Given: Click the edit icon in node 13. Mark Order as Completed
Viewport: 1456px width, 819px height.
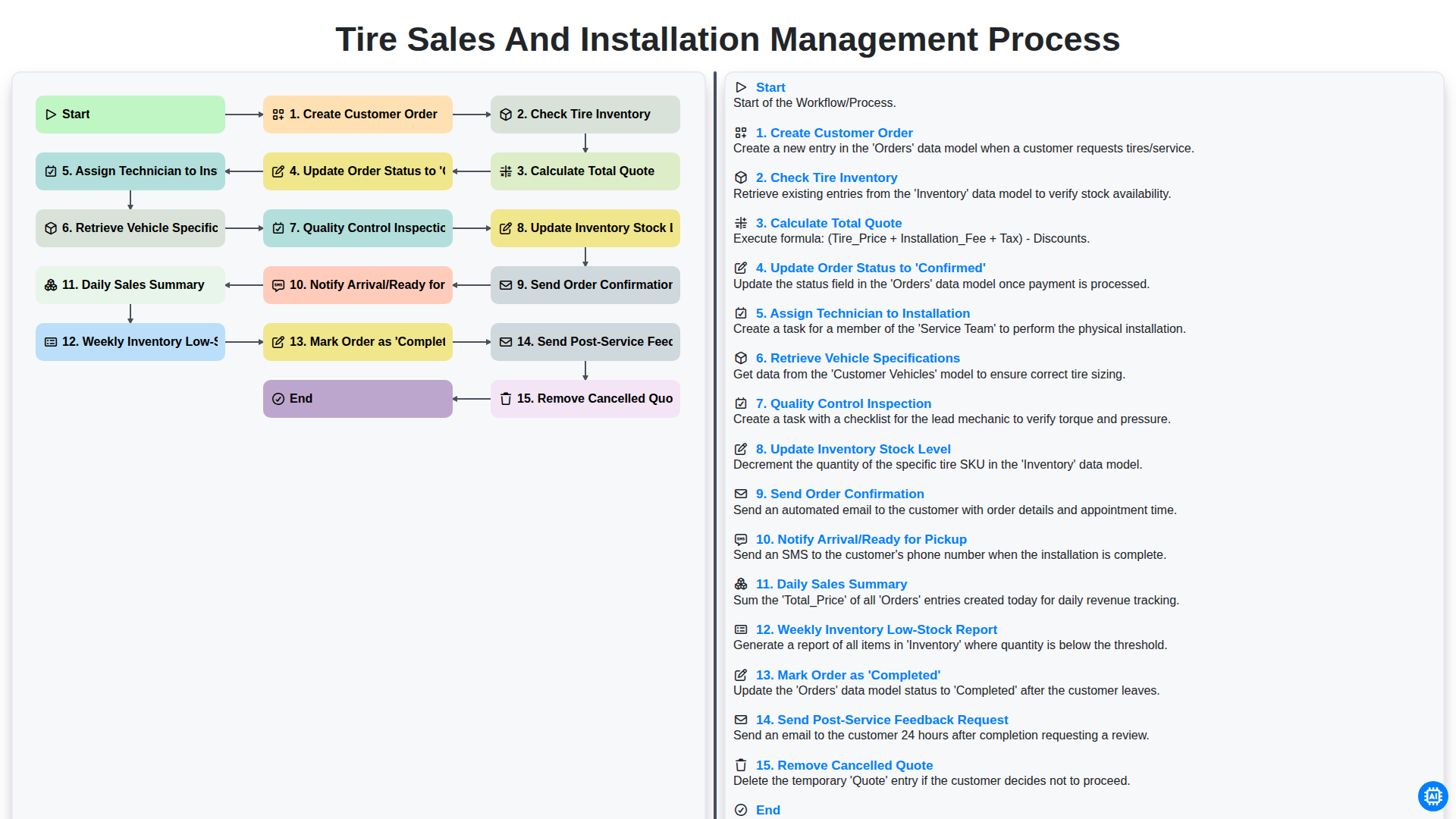Looking at the screenshot, I should 278,342.
